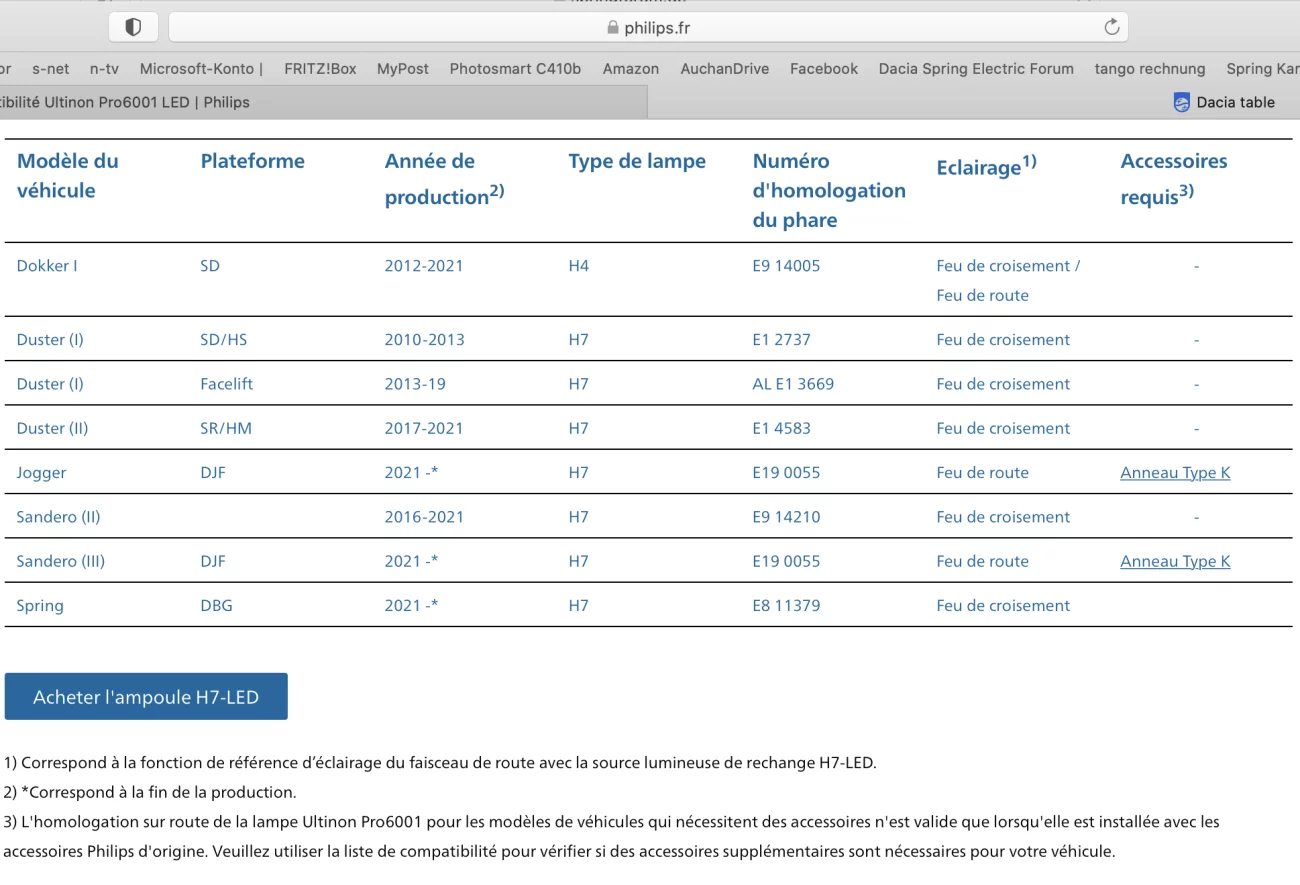This screenshot has height=885, width=1300.
Task: Click footnote 2 about fin de la production
Action: [x=150, y=792]
